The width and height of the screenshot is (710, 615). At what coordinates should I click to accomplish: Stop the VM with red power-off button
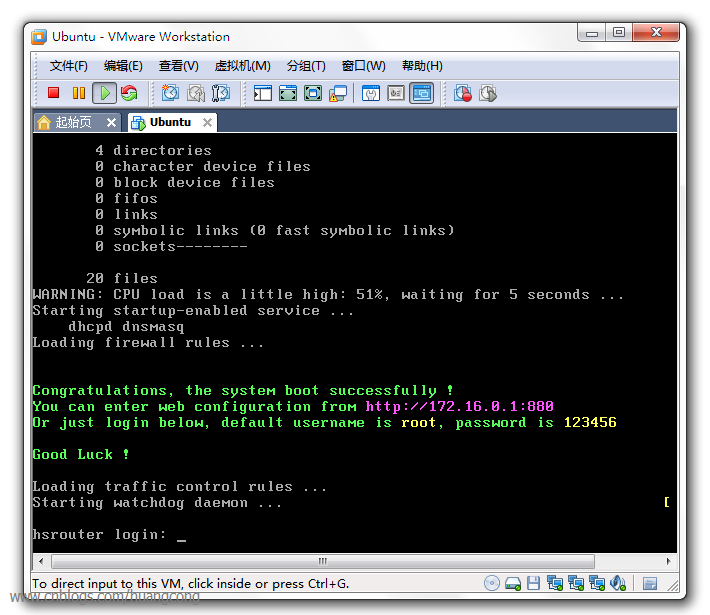(x=53, y=93)
